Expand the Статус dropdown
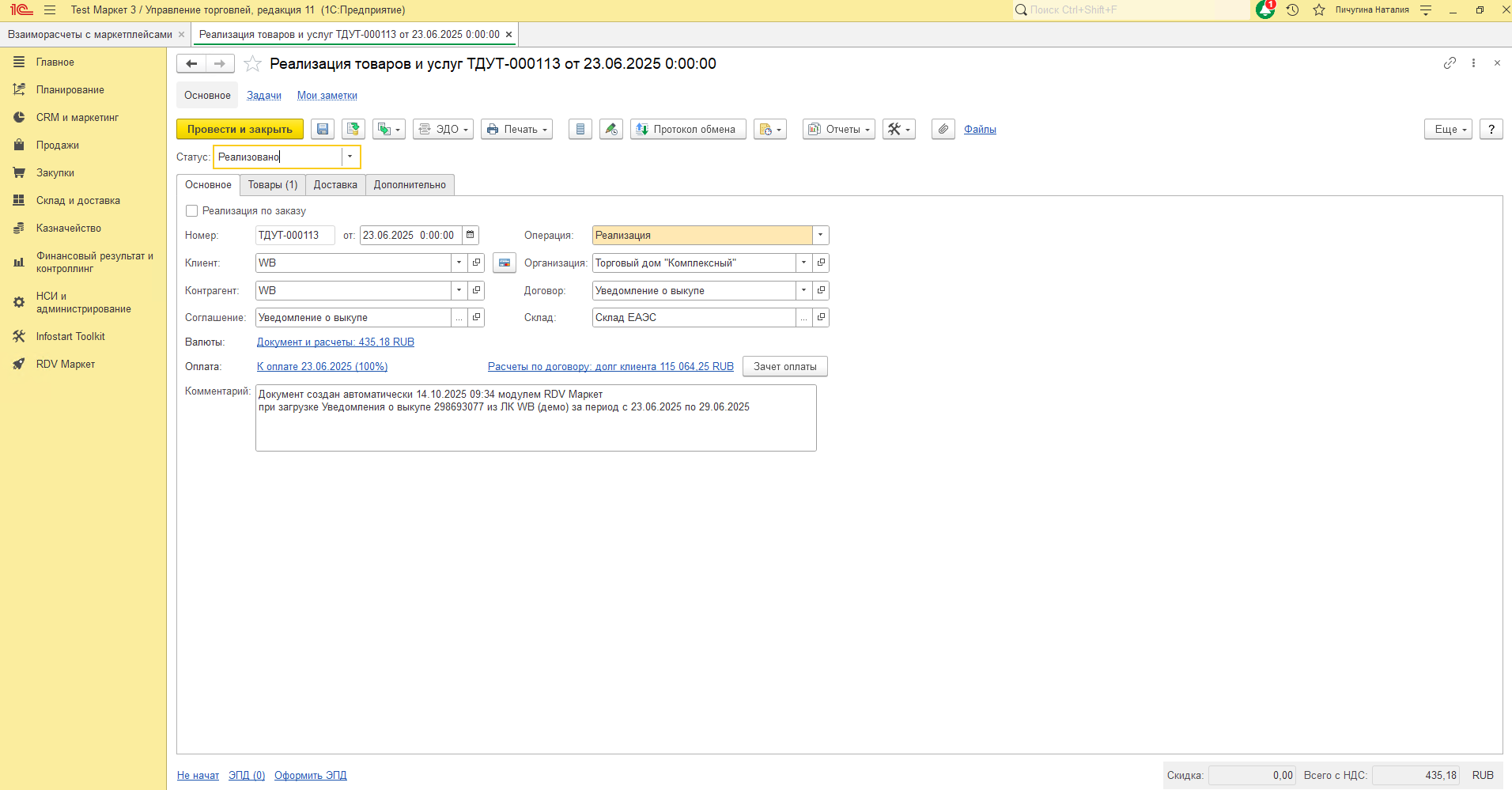 [350, 157]
